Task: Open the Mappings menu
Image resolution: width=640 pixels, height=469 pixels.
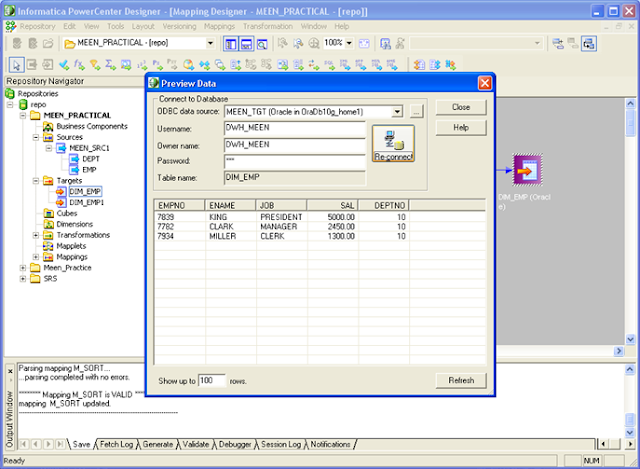Action: 219,27
